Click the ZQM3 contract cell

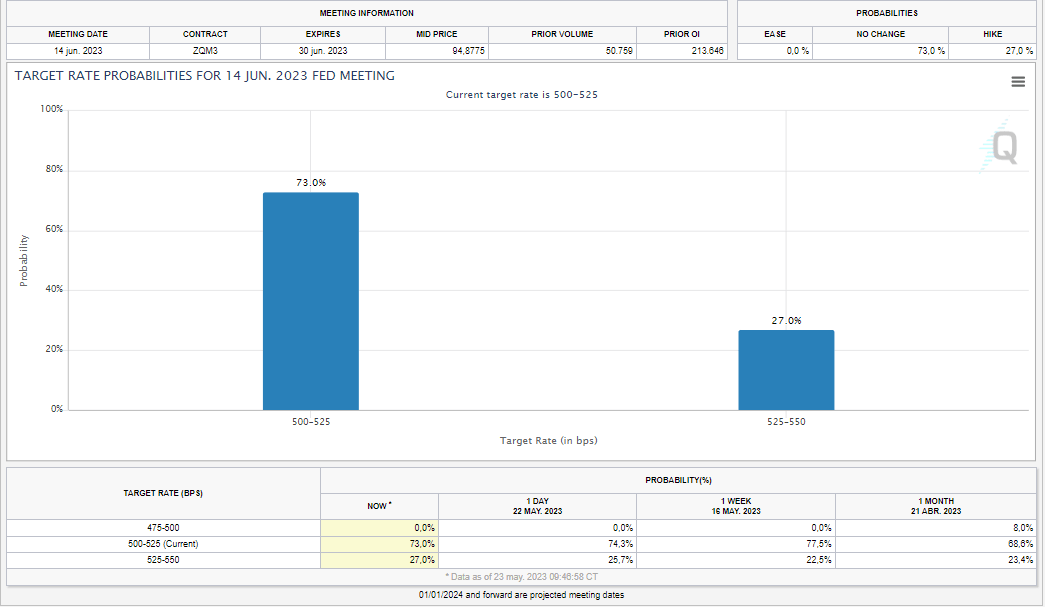coord(204,48)
